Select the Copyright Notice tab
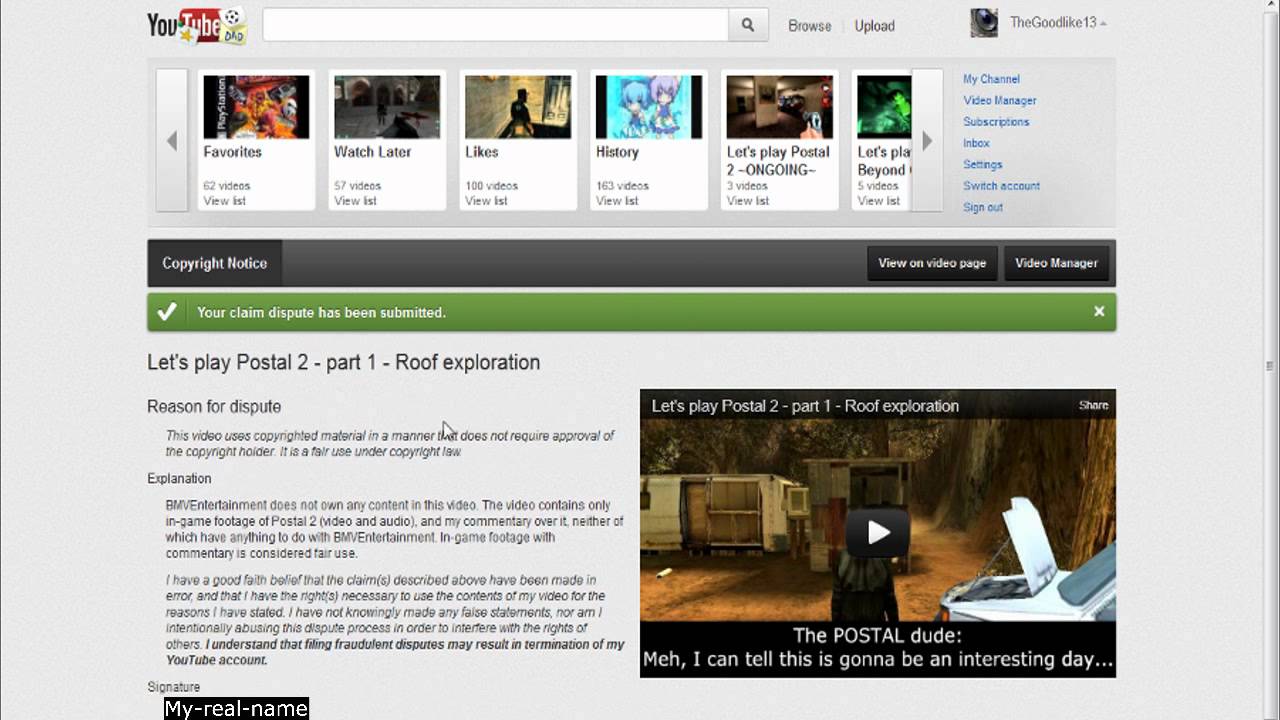Screen dimensions: 1280x720 pos(215,263)
